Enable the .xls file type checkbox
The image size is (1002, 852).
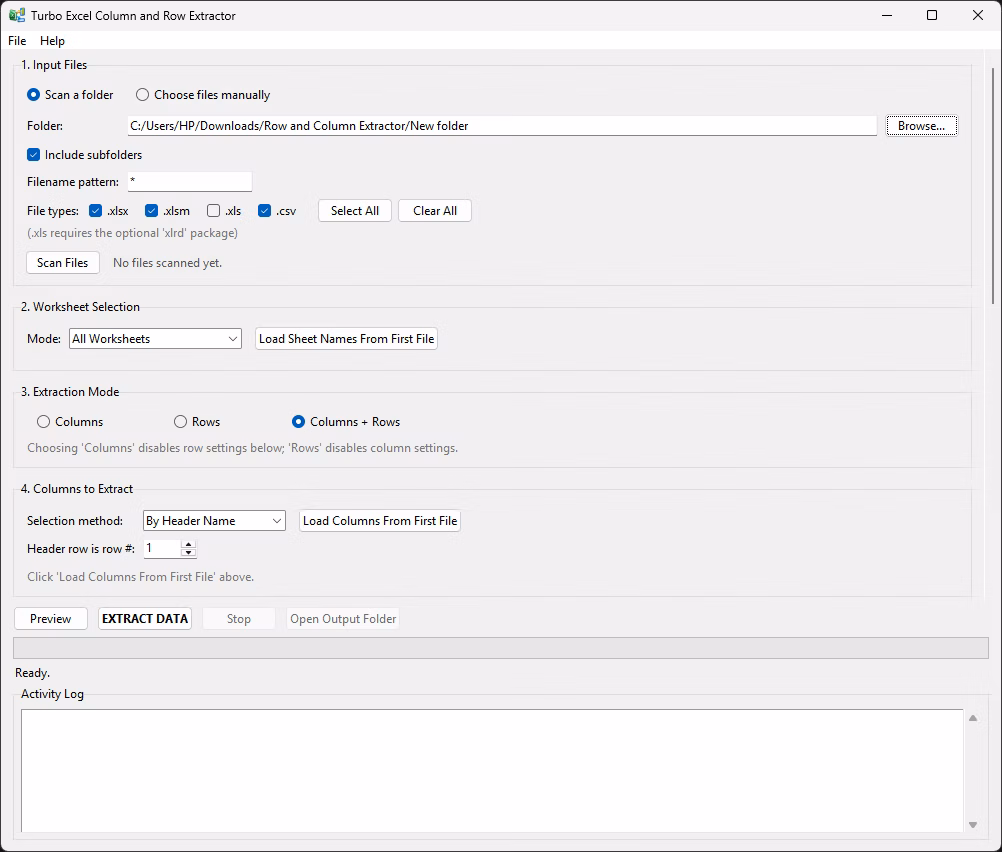(213, 211)
